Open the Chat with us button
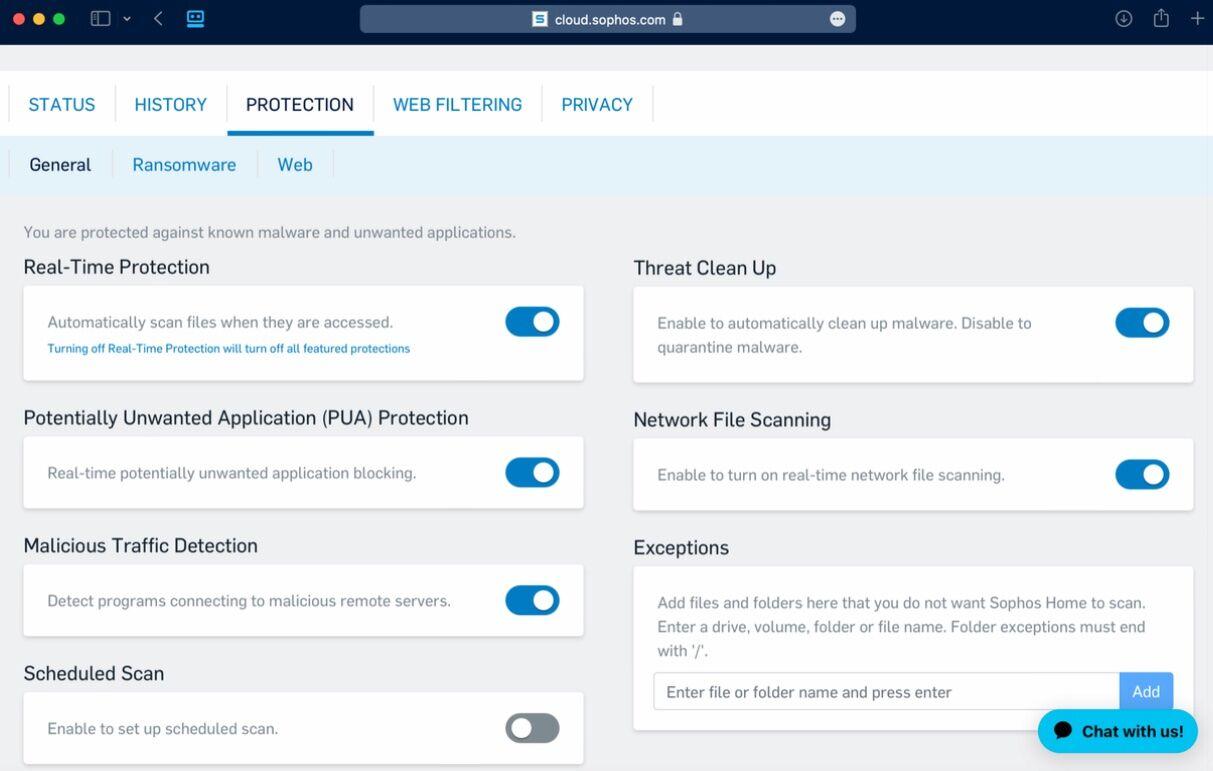 click(x=1118, y=731)
